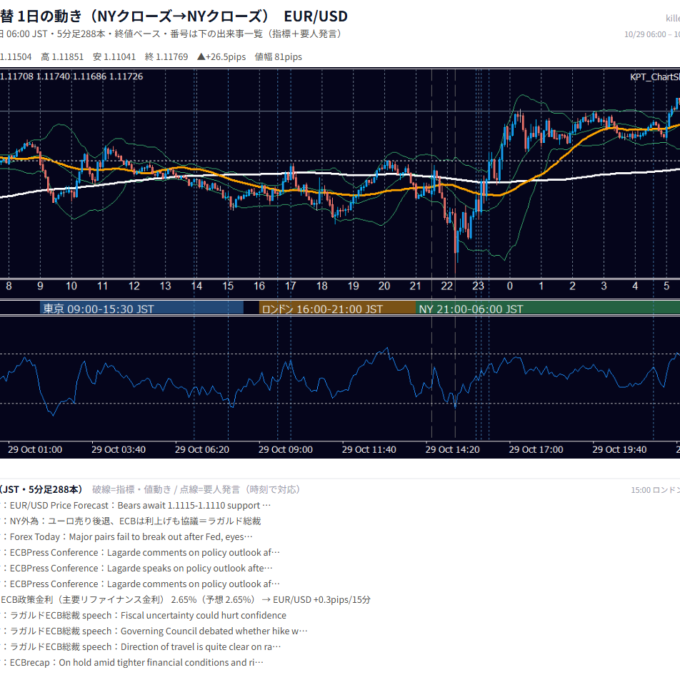Image resolution: width=680 pixels, height=680 pixels.
Task: Open the "Lagarde speaks on policy outlook" row
Action: [x=137, y=569]
